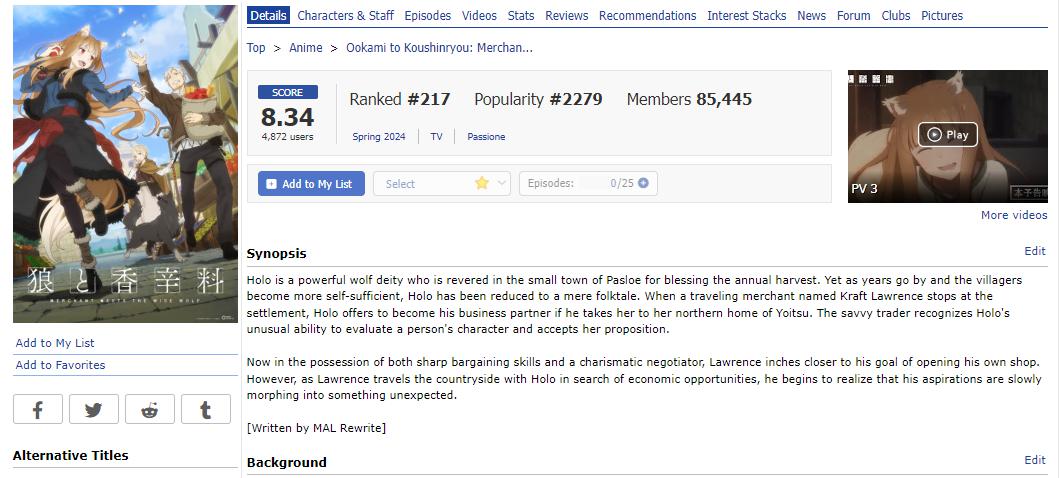Play the PV 3 video

[x=947, y=135]
